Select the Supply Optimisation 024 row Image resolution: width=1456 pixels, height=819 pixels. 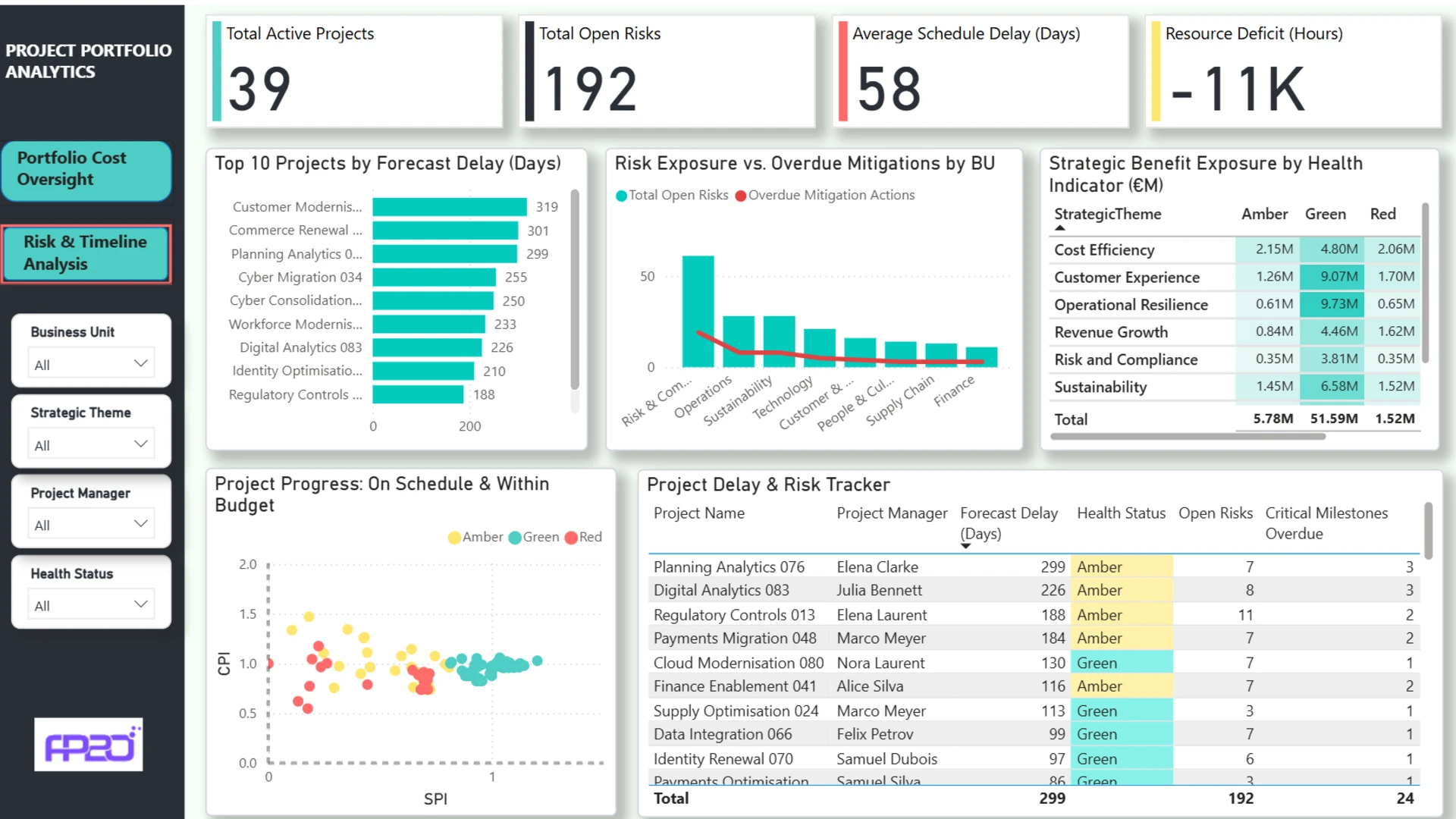tap(1034, 711)
